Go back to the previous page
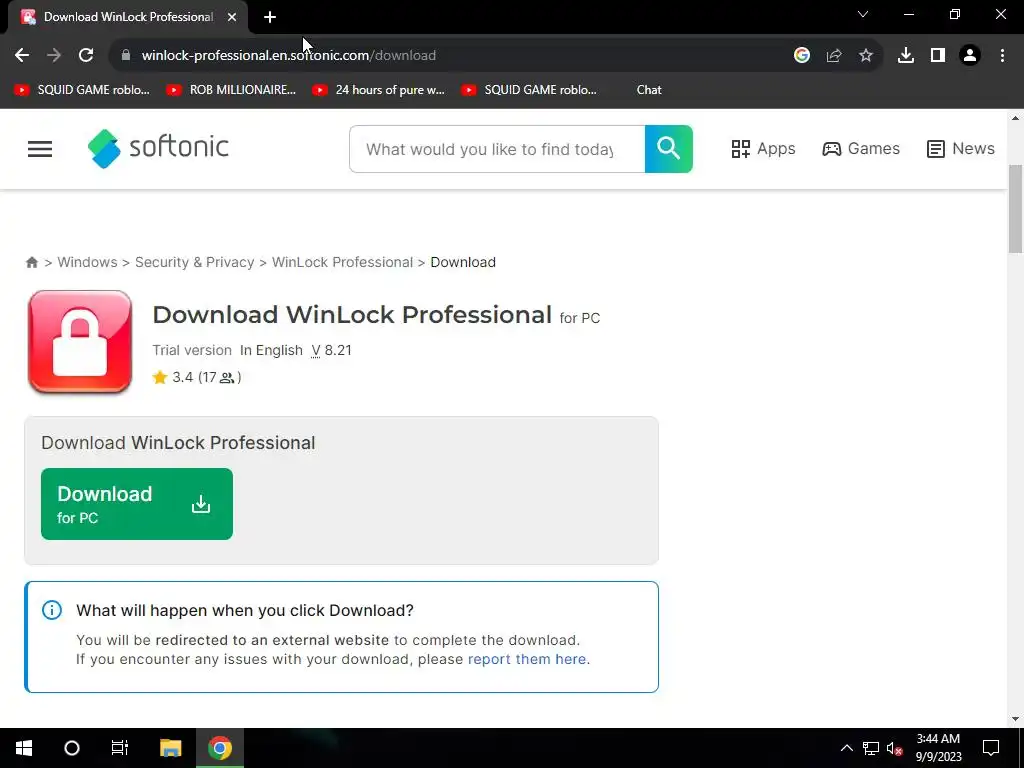 pyautogui.click(x=22, y=56)
